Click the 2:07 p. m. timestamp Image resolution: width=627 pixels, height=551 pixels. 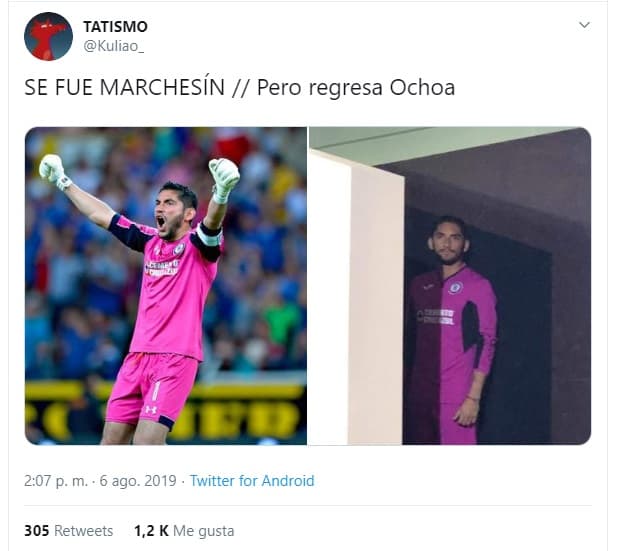coord(56,481)
